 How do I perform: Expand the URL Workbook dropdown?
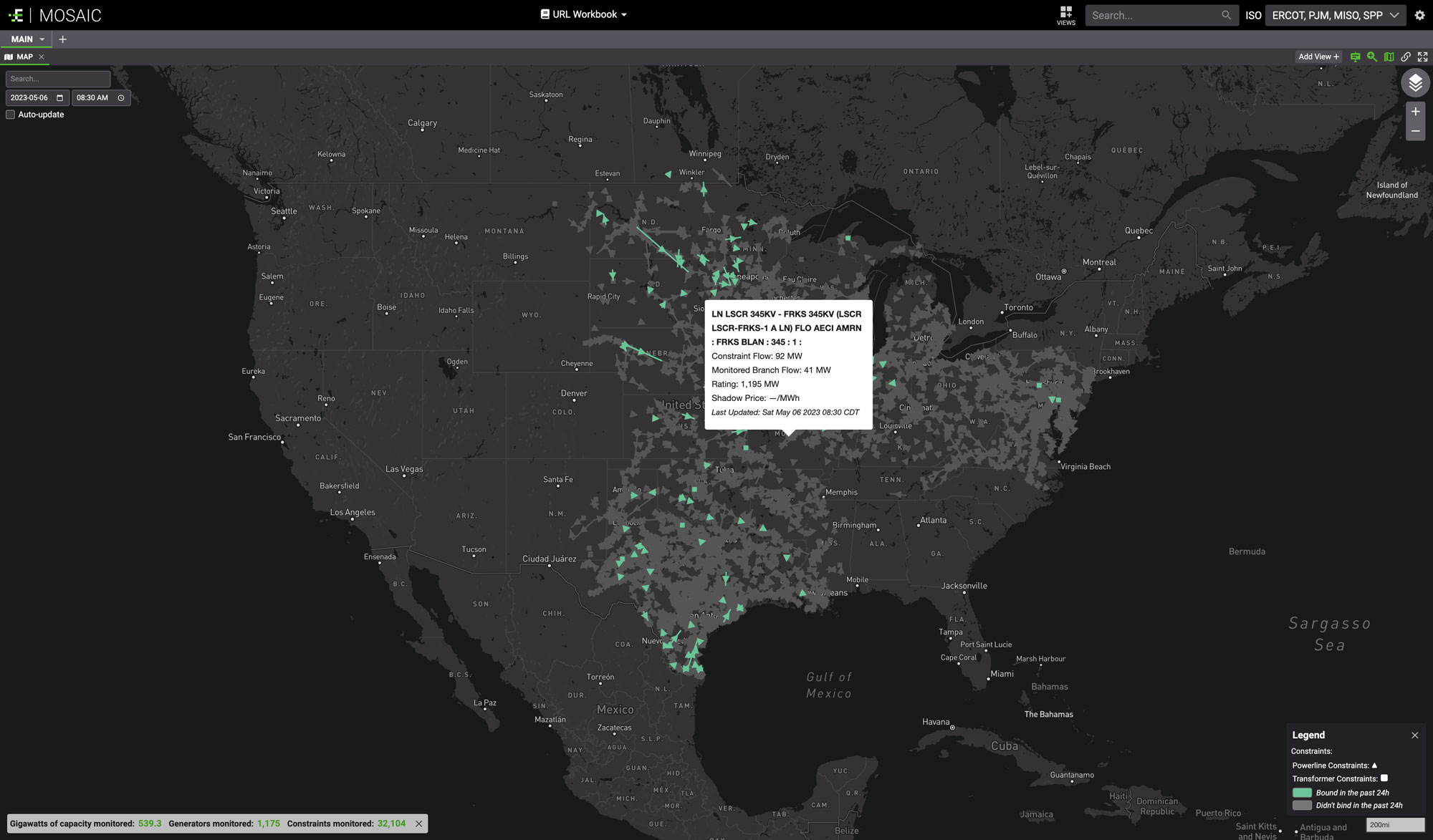(624, 14)
